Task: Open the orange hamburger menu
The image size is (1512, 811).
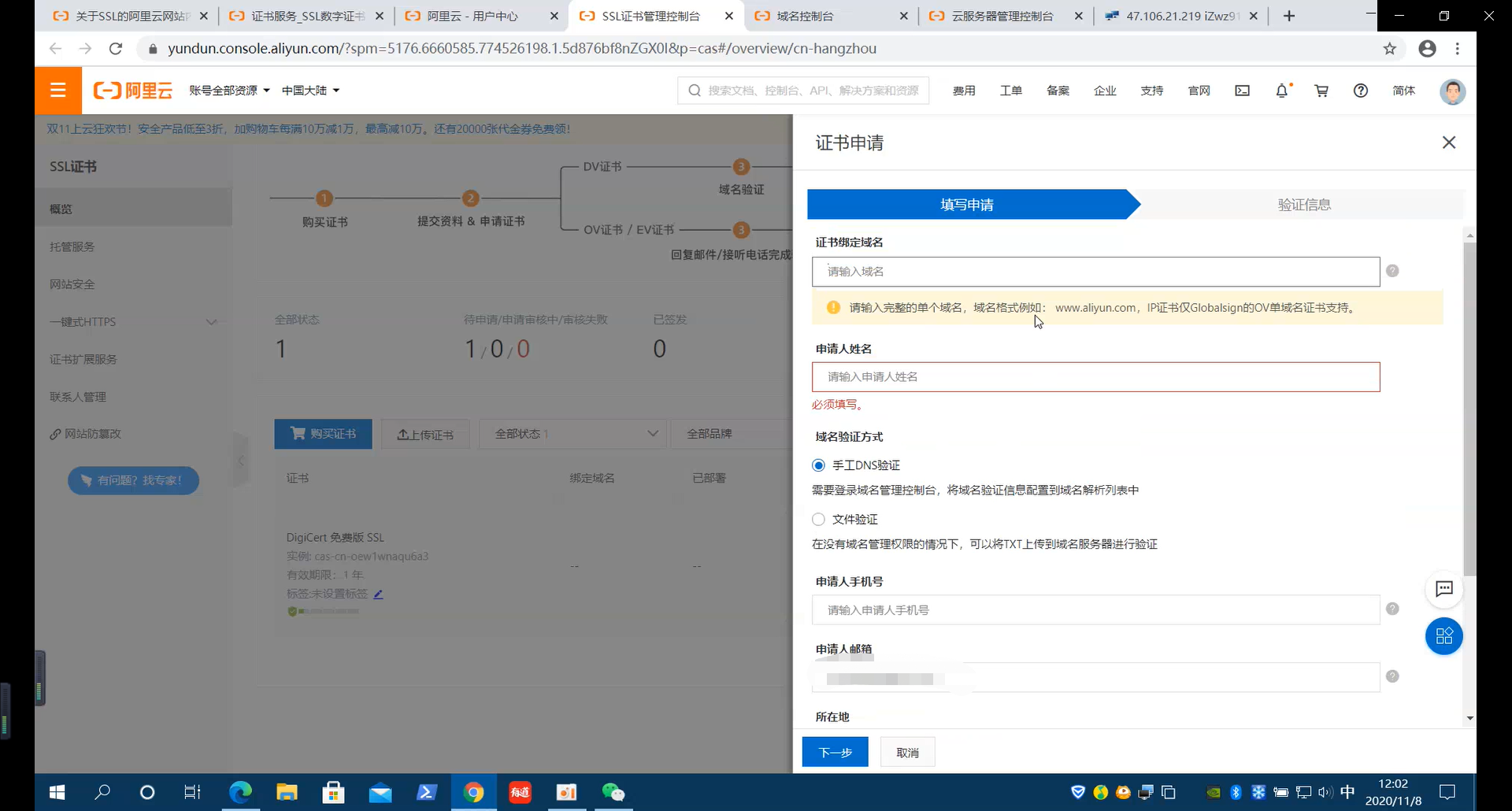Action: point(57,91)
